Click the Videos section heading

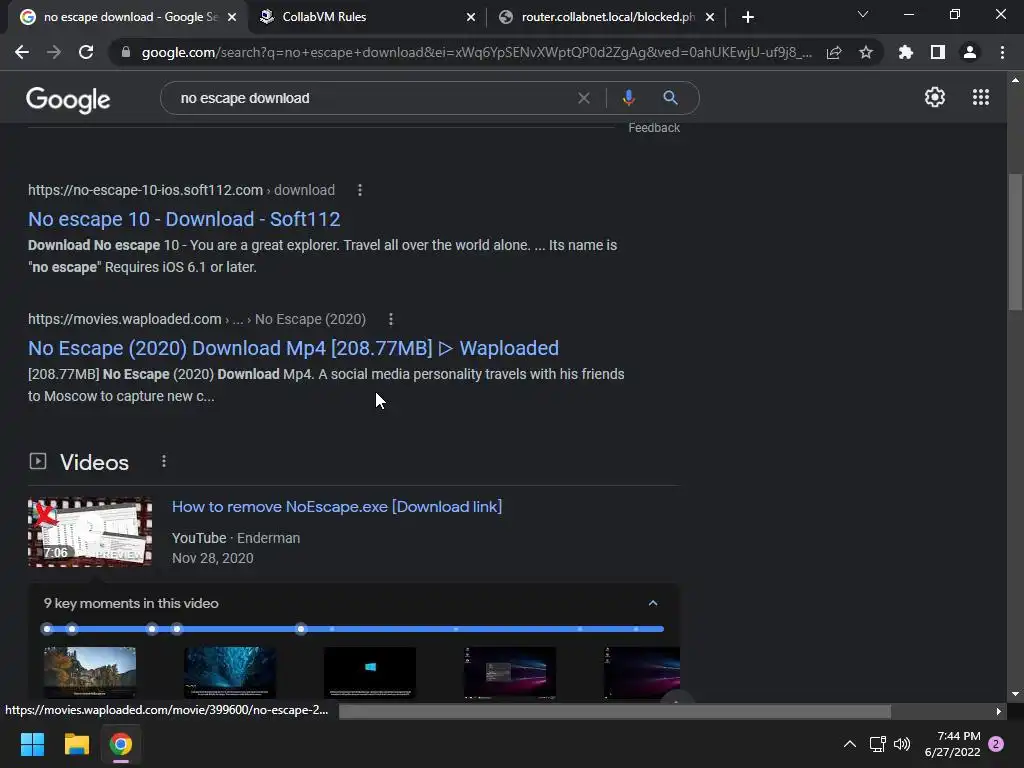click(94, 462)
